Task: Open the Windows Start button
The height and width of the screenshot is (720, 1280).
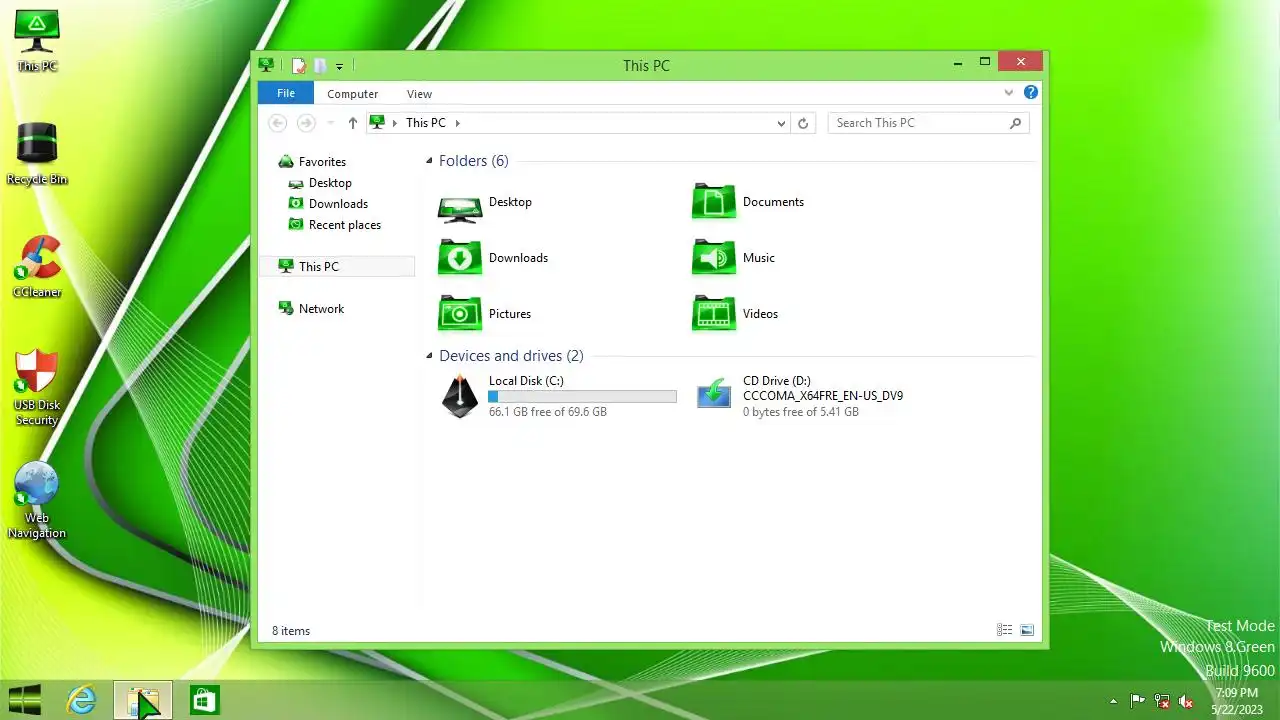Action: click(25, 700)
